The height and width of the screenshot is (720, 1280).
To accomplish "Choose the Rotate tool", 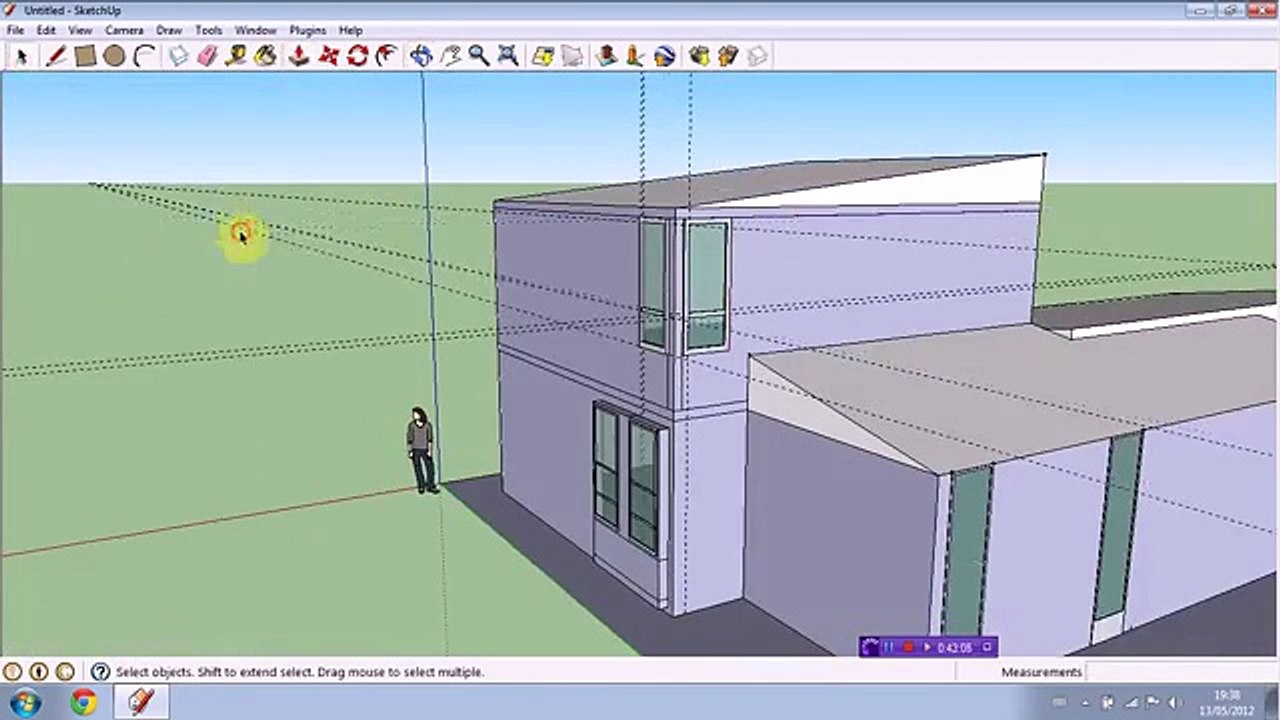I will click(x=358, y=56).
